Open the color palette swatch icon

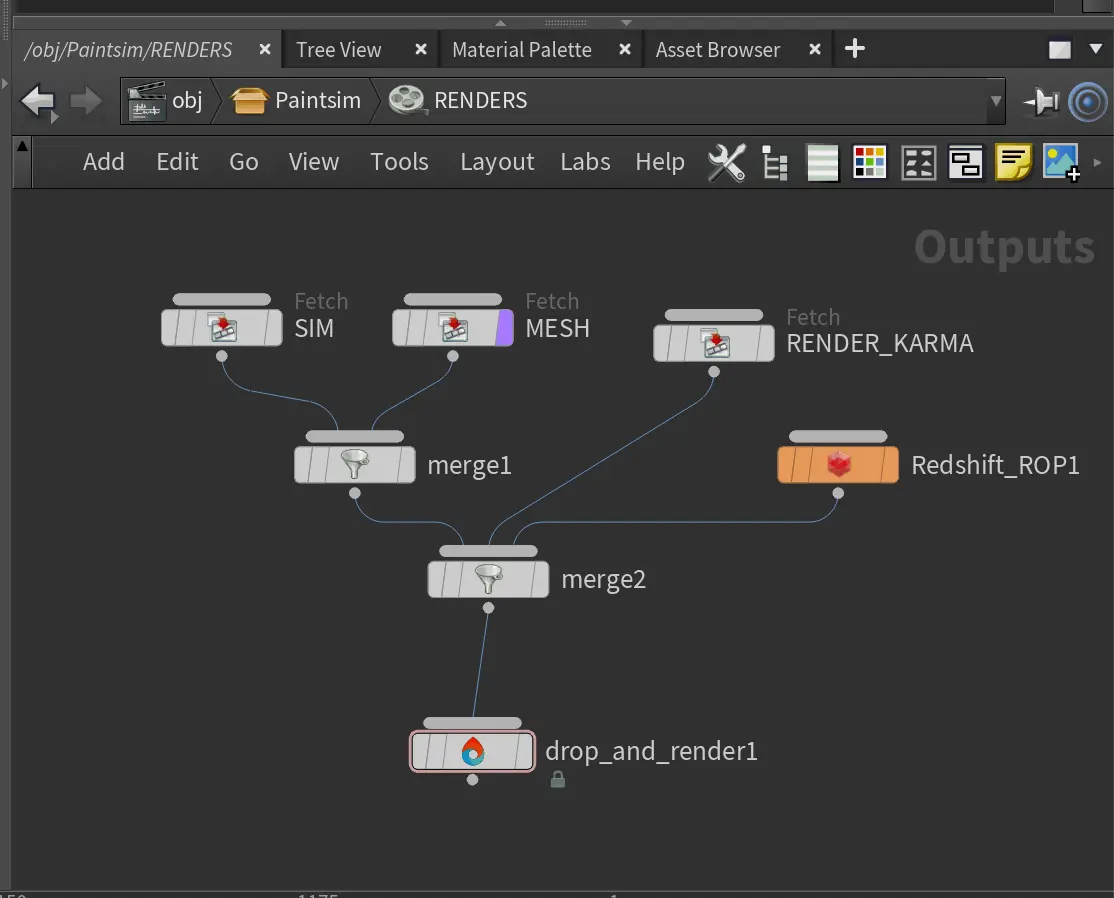(x=869, y=163)
